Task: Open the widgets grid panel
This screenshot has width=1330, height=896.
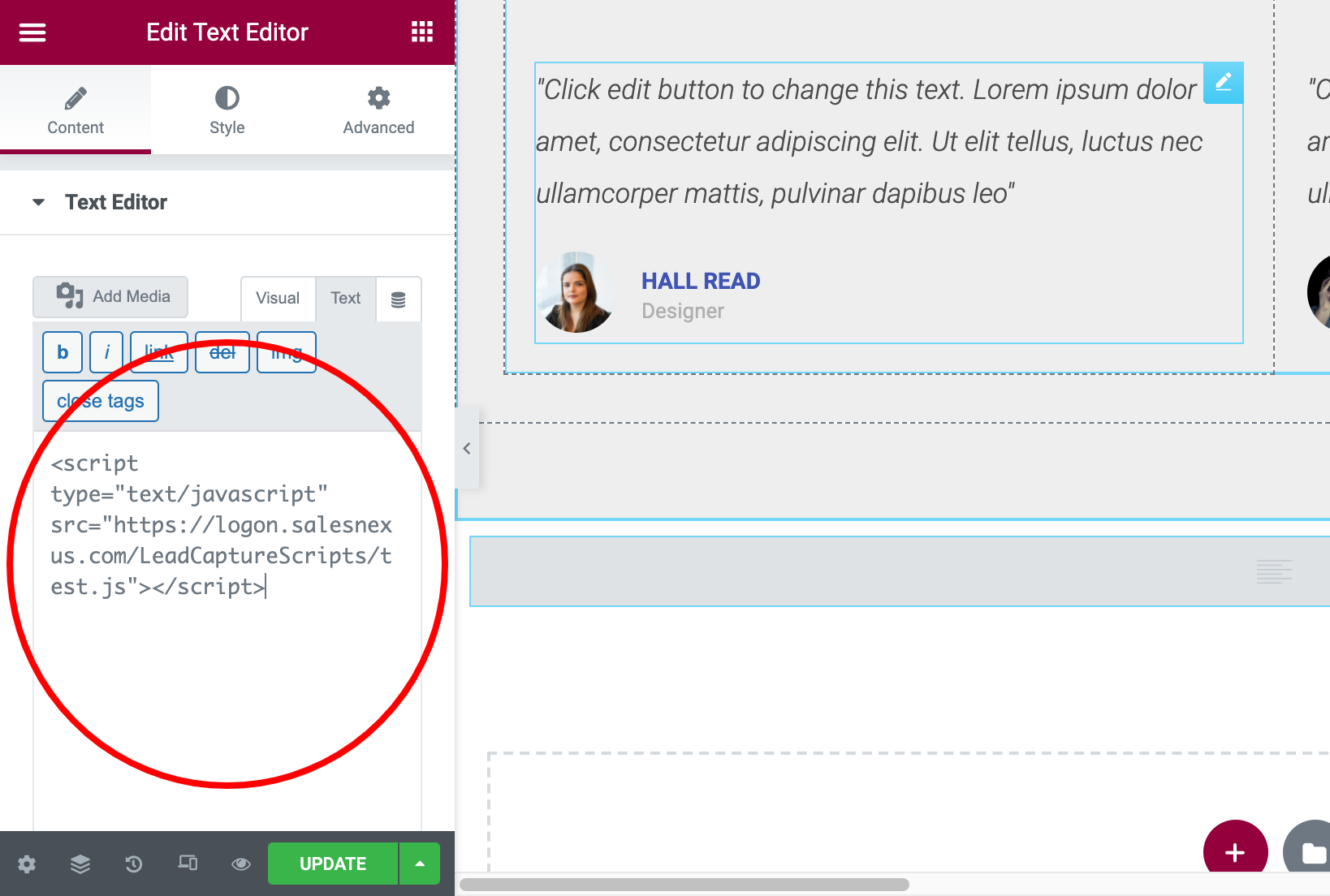Action: (x=422, y=32)
